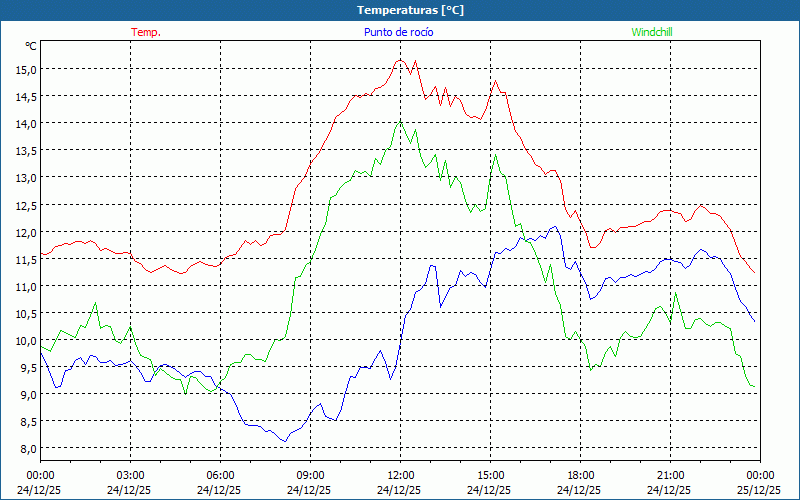This screenshot has width=800, height=500.
Task: Select the 06:00 time axis label
Action: coord(220,475)
